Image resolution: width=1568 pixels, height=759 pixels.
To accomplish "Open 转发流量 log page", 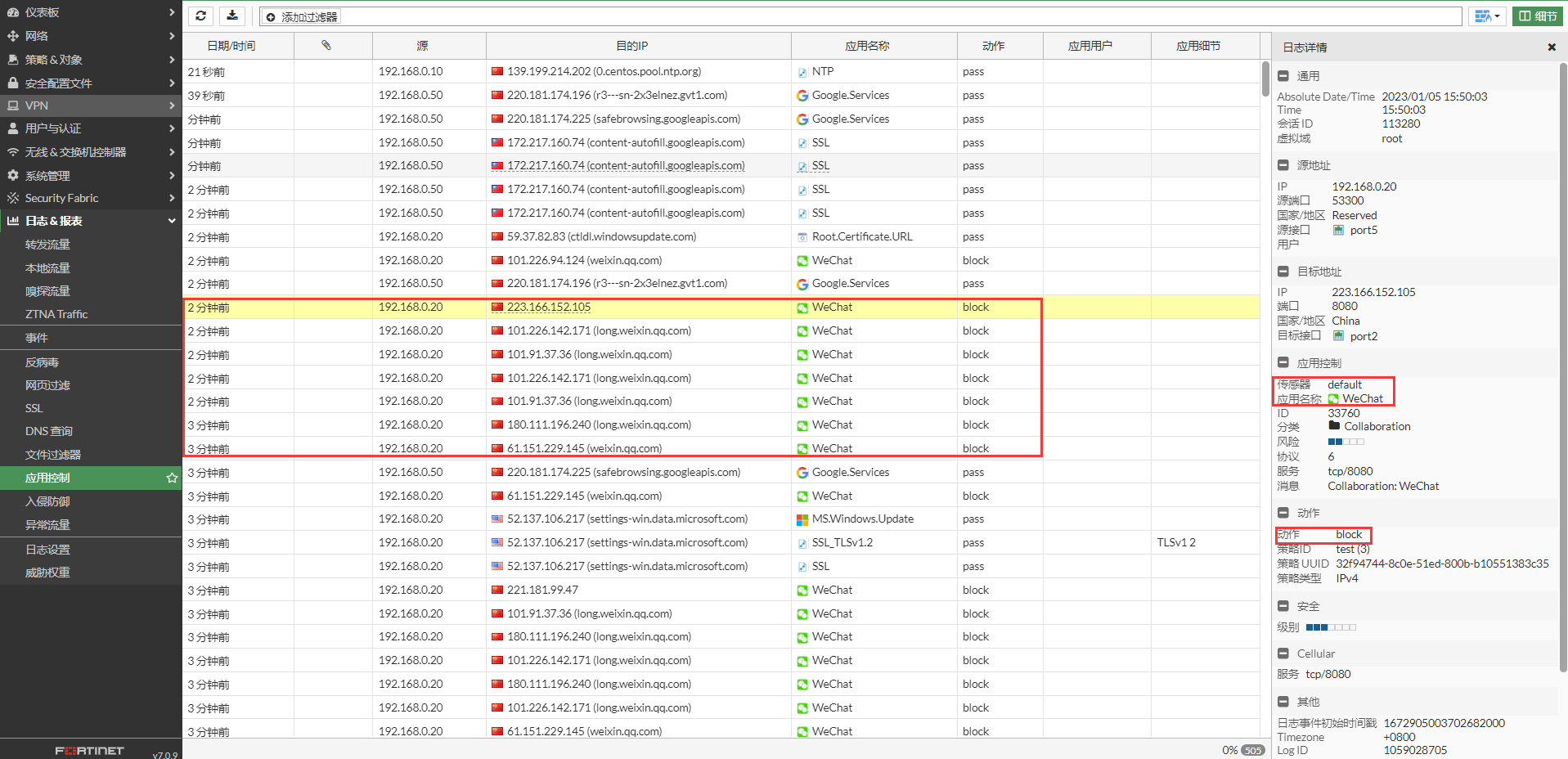I will tap(47, 245).
